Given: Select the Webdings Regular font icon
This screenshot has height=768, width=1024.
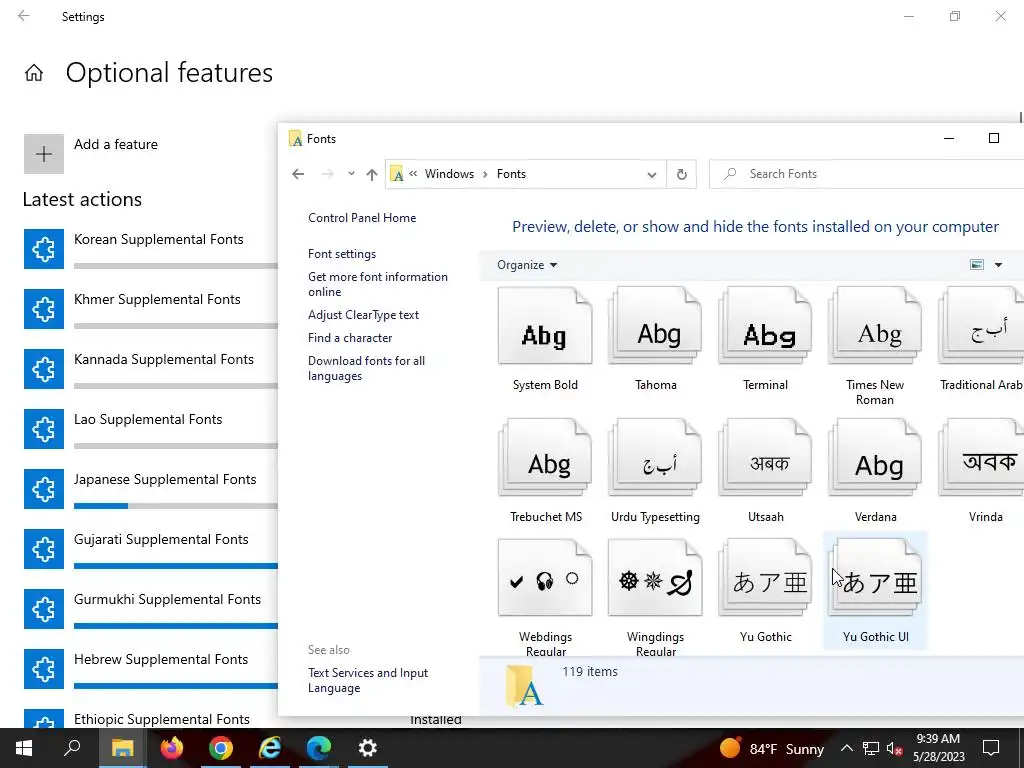Looking at the screenshot, I should pos(545,578).
